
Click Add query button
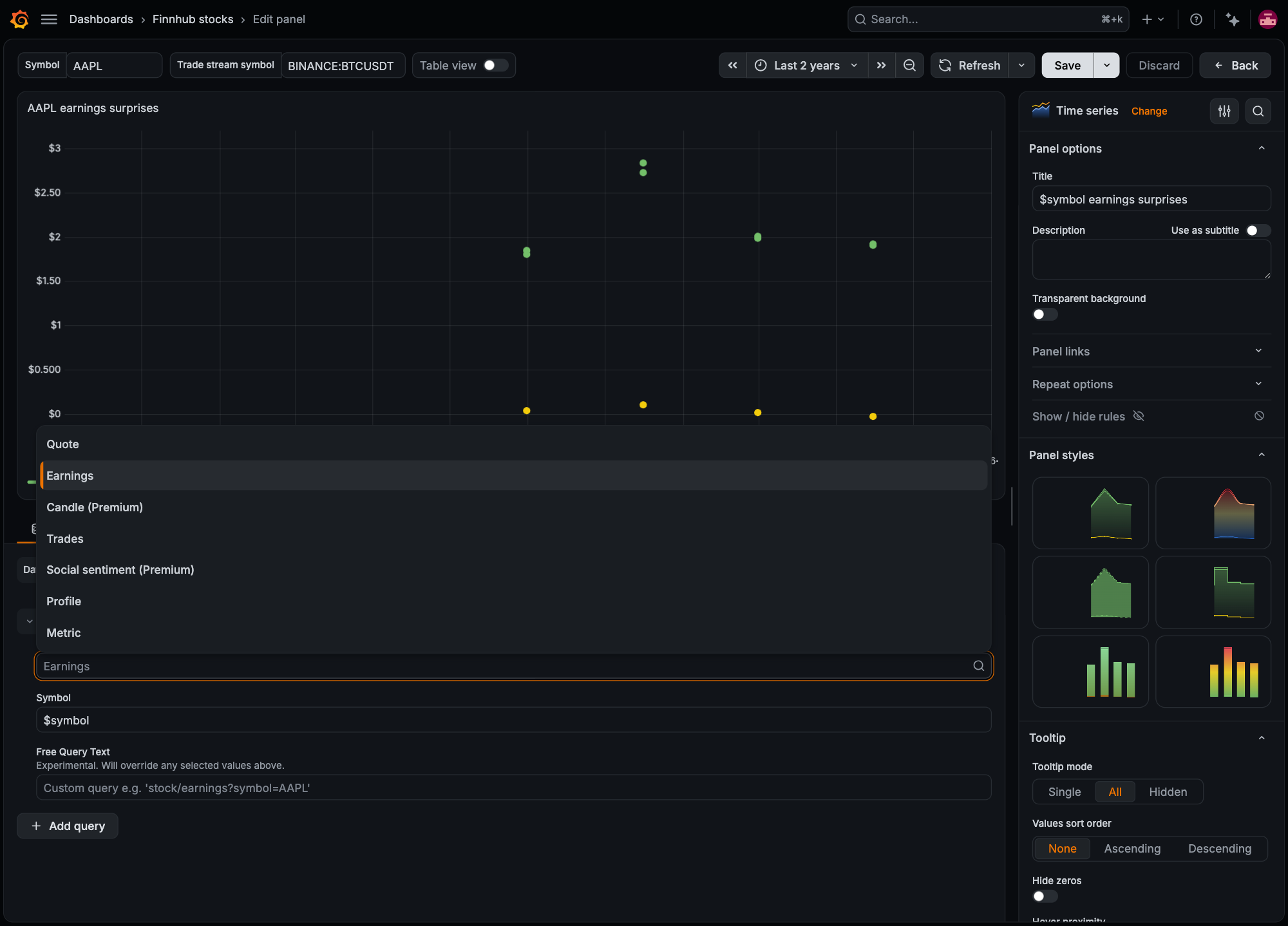click(x=68, y=826)
